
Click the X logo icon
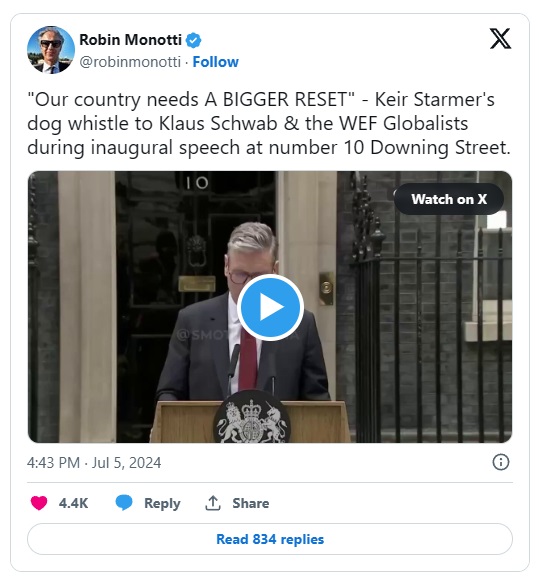[500, 38]
